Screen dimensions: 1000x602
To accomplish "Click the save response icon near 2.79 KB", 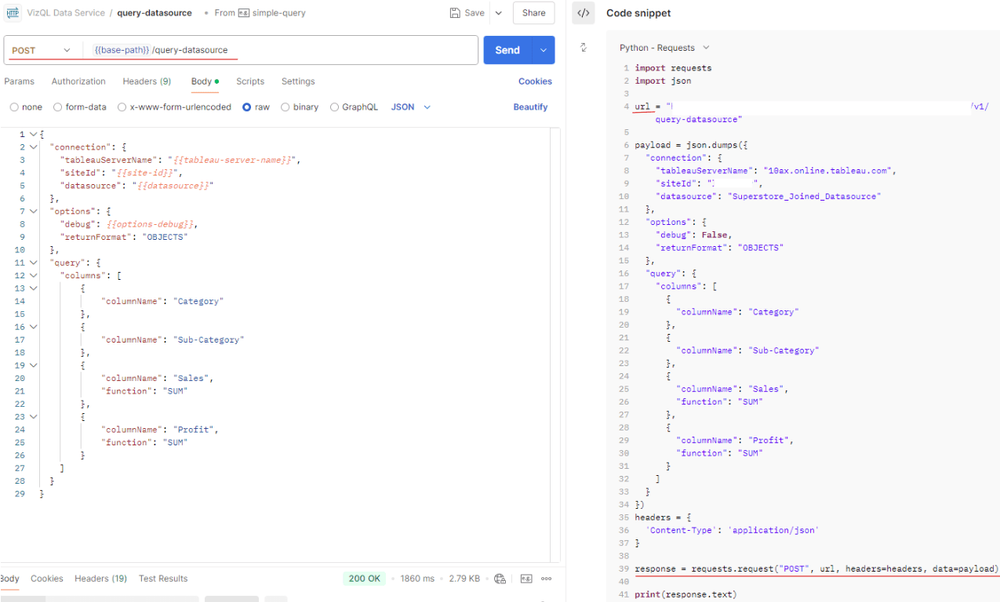I will click(x=526, y=578).
